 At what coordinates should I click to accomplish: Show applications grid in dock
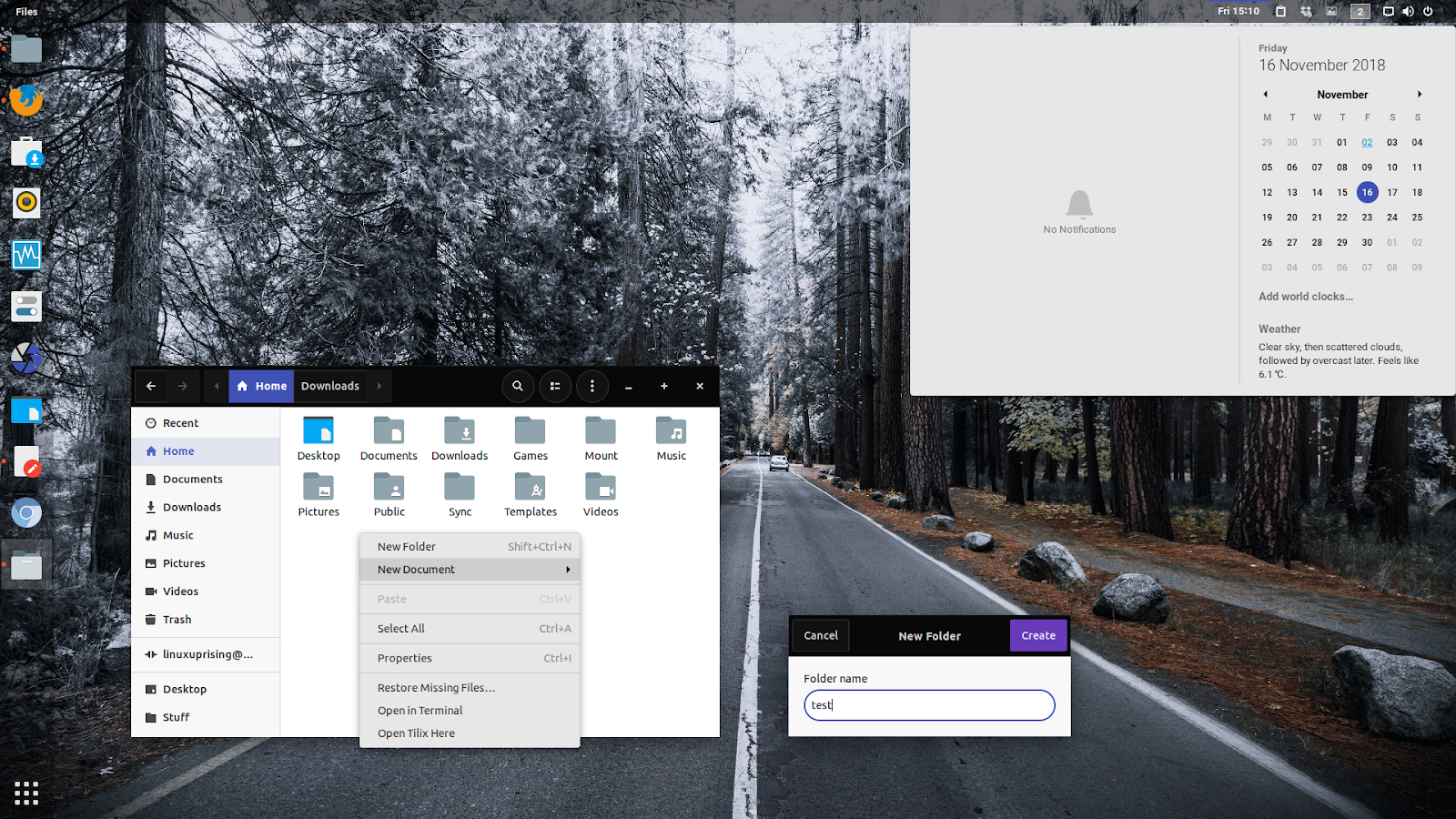pos(26,793)
